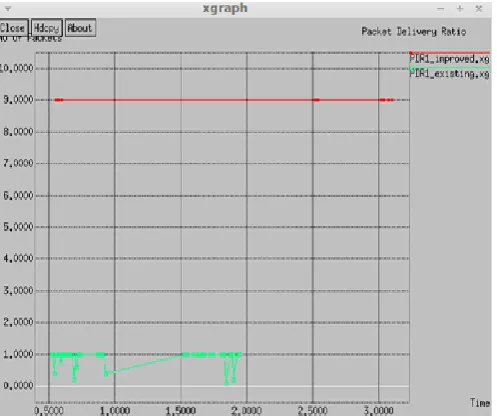Click the 2.0000 x-axis value
The image size is (497, 416).
coord(247,410)
